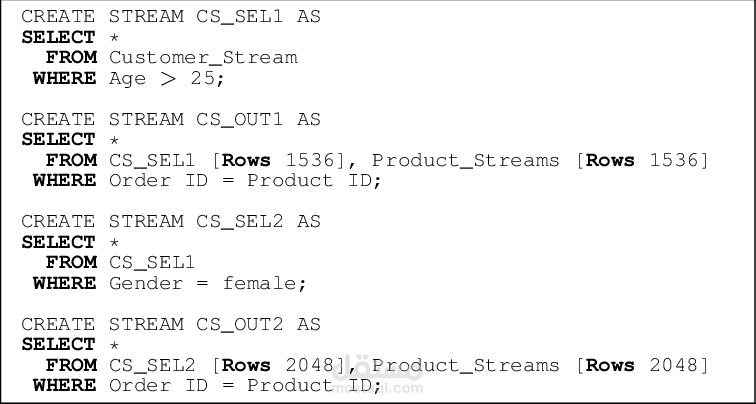Viewport: 756px width, 404px height.
Task: Click the WHERE keyword before 'Age'
Action: [64, 78]
